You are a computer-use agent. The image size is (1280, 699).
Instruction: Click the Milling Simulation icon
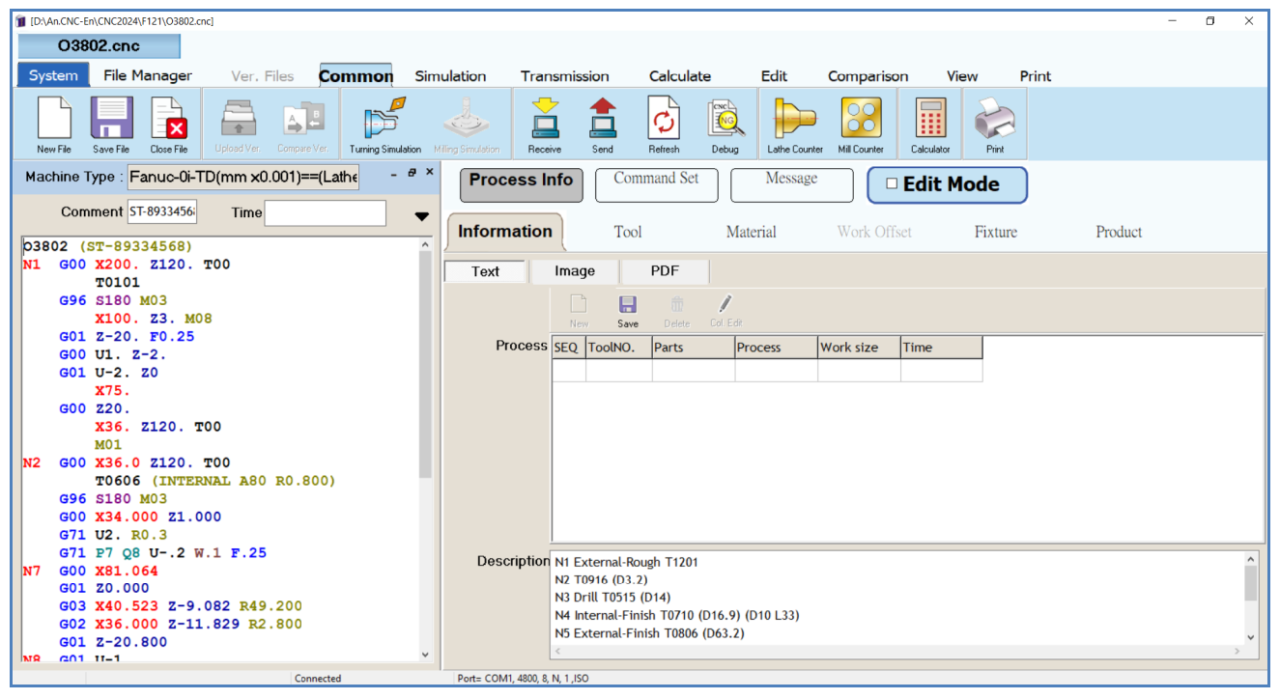467,123
